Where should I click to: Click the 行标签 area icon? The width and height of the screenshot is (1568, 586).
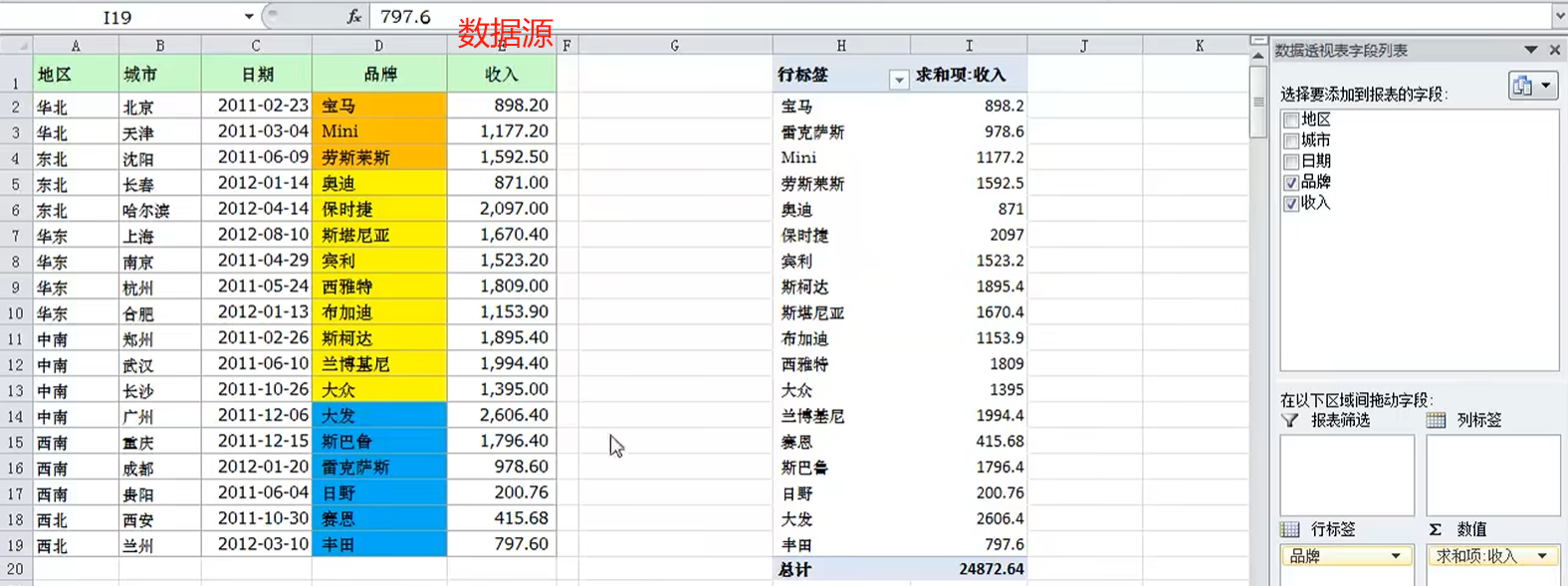(x=1290, y=529)
